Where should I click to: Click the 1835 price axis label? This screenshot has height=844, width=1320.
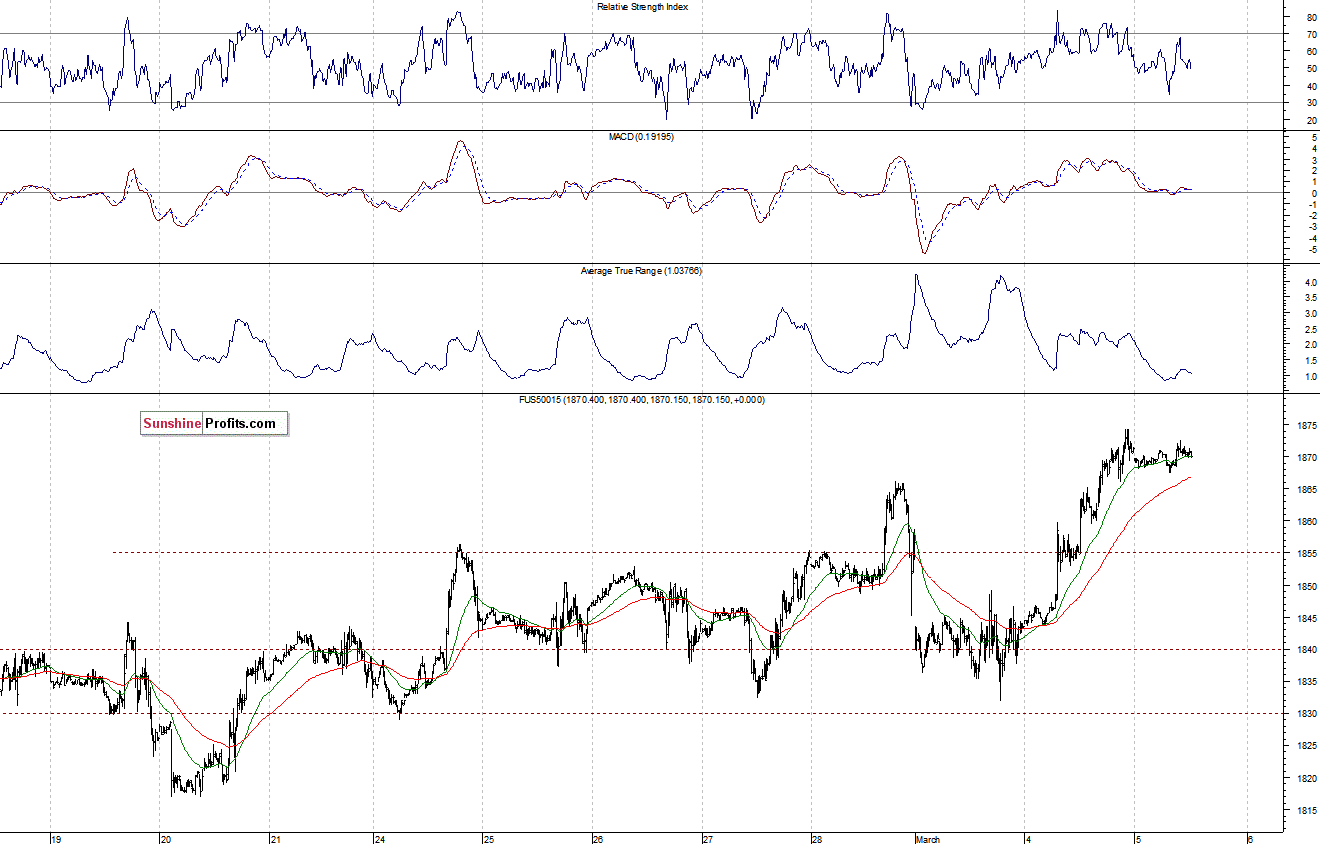coord(1307,682)
